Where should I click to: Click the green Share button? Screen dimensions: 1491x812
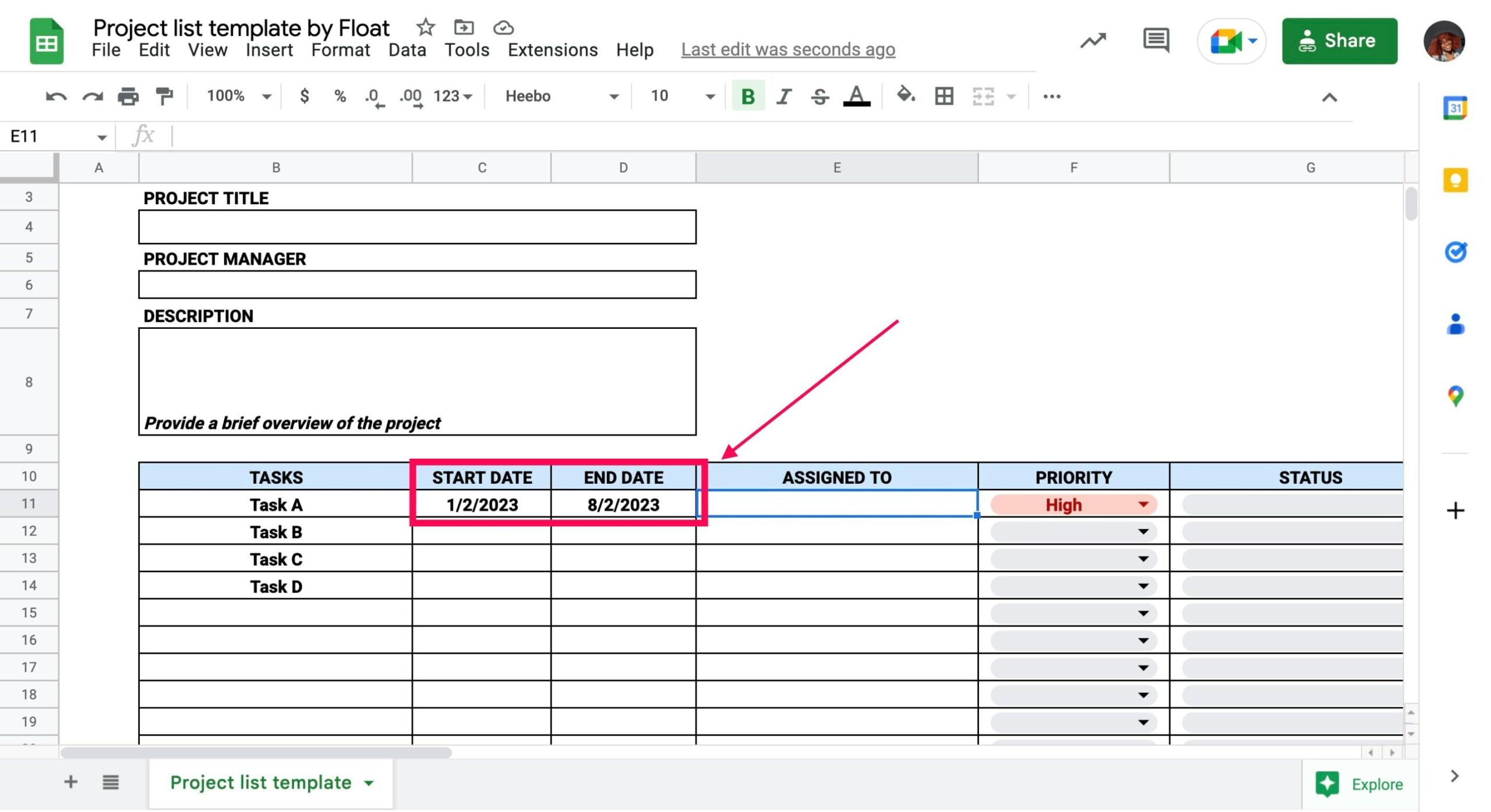click(x=1339, y=41)
